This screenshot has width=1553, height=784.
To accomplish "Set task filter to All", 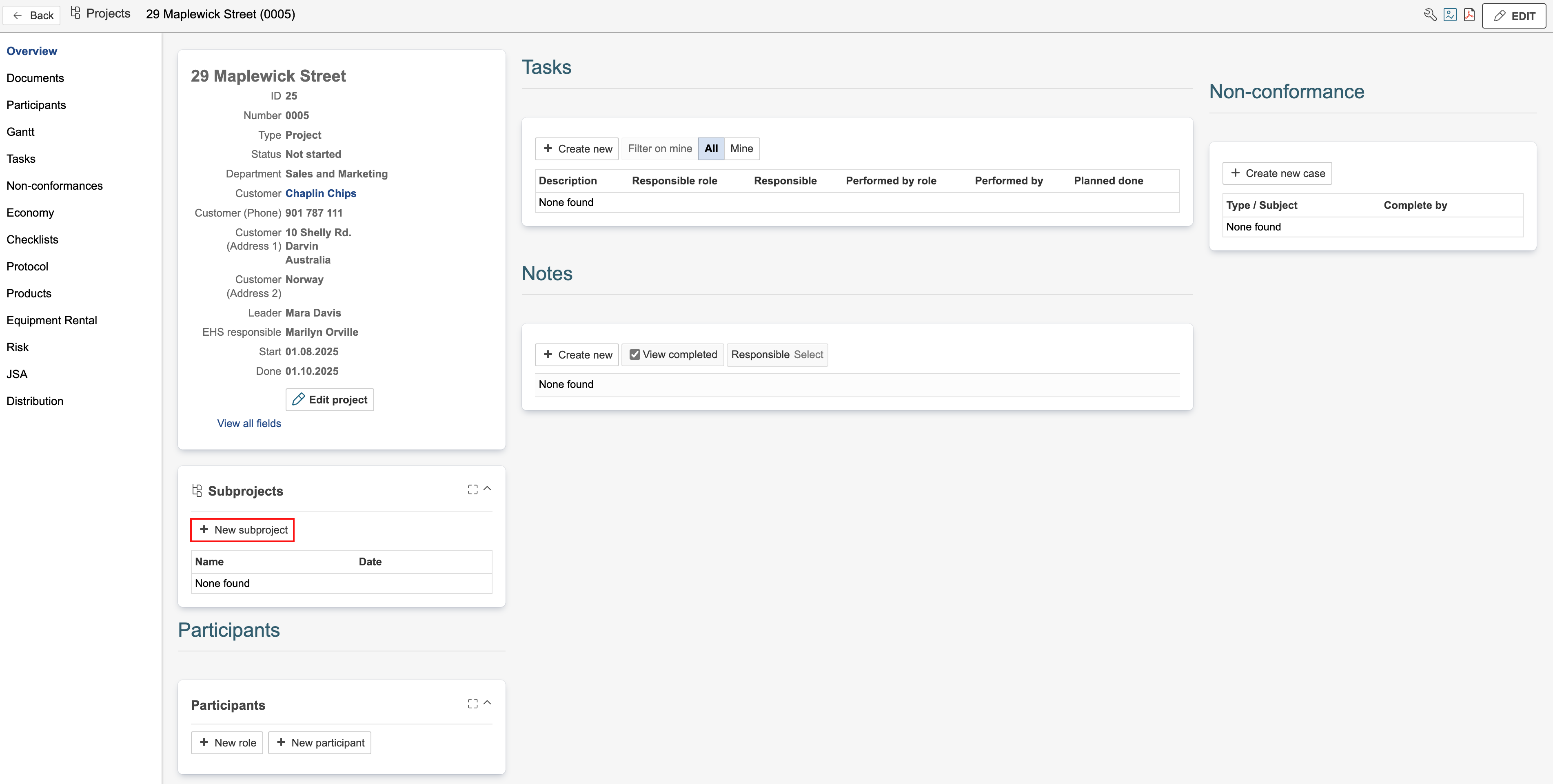I will click(711, 149).
